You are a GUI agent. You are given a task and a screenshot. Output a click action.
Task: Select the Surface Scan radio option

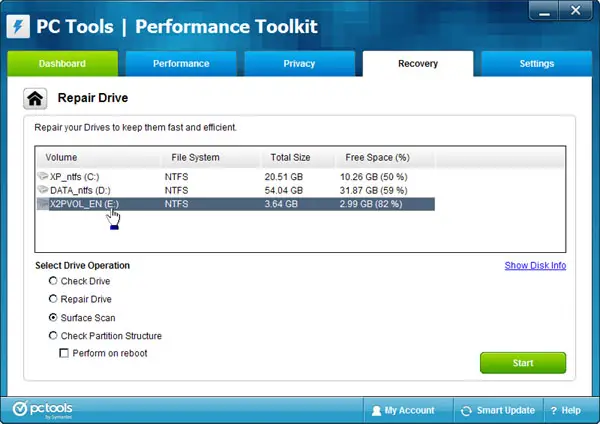point(53,318)
